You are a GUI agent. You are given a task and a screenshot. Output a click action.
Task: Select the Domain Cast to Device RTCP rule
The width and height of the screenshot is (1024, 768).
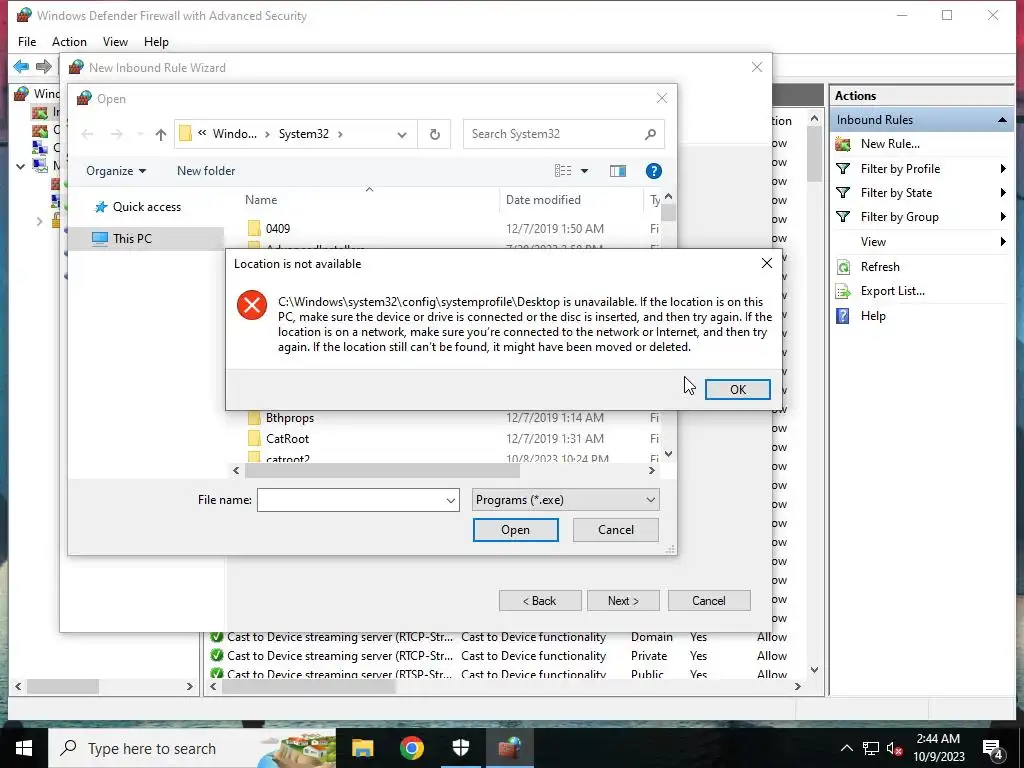click(500, 637)
